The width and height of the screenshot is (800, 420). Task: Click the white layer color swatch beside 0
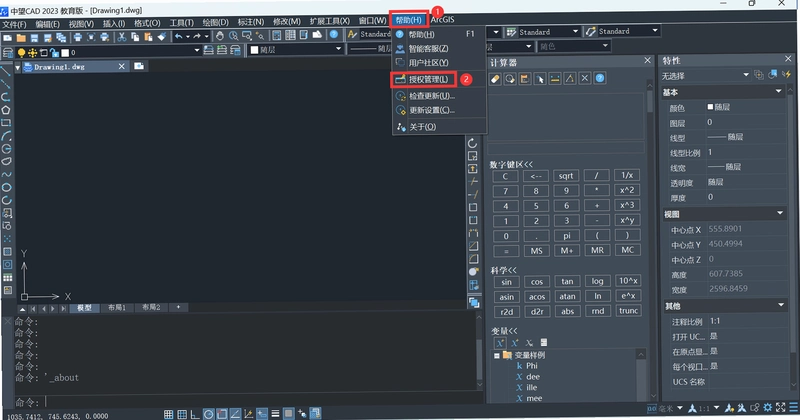point(65,53)
